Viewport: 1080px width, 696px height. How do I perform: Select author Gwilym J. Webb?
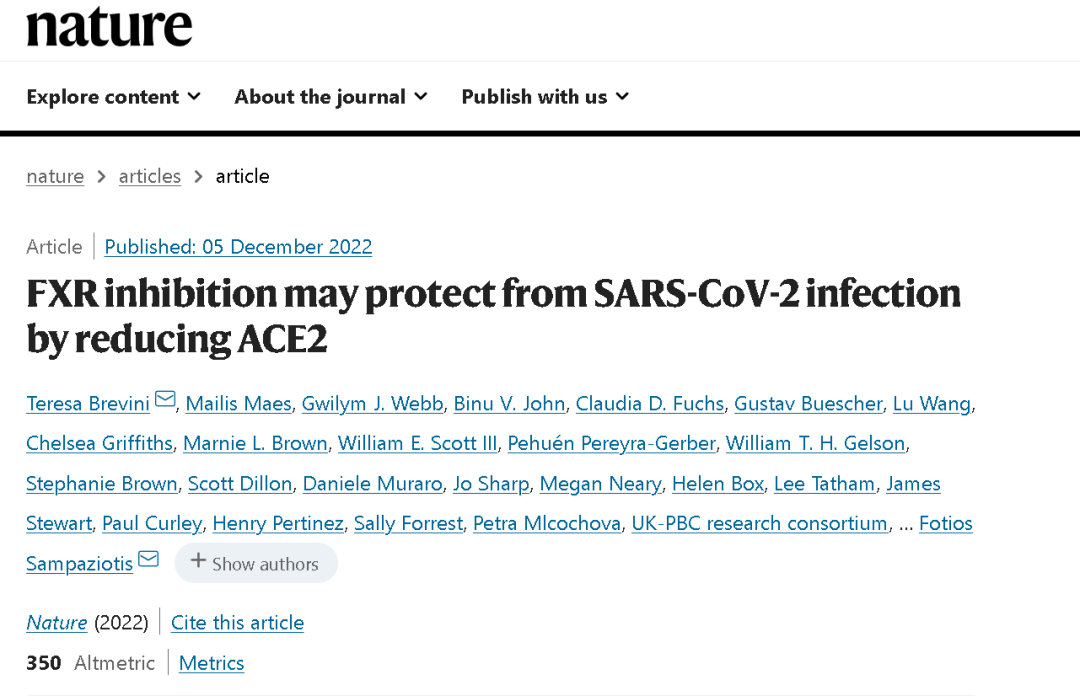[373, 404]
